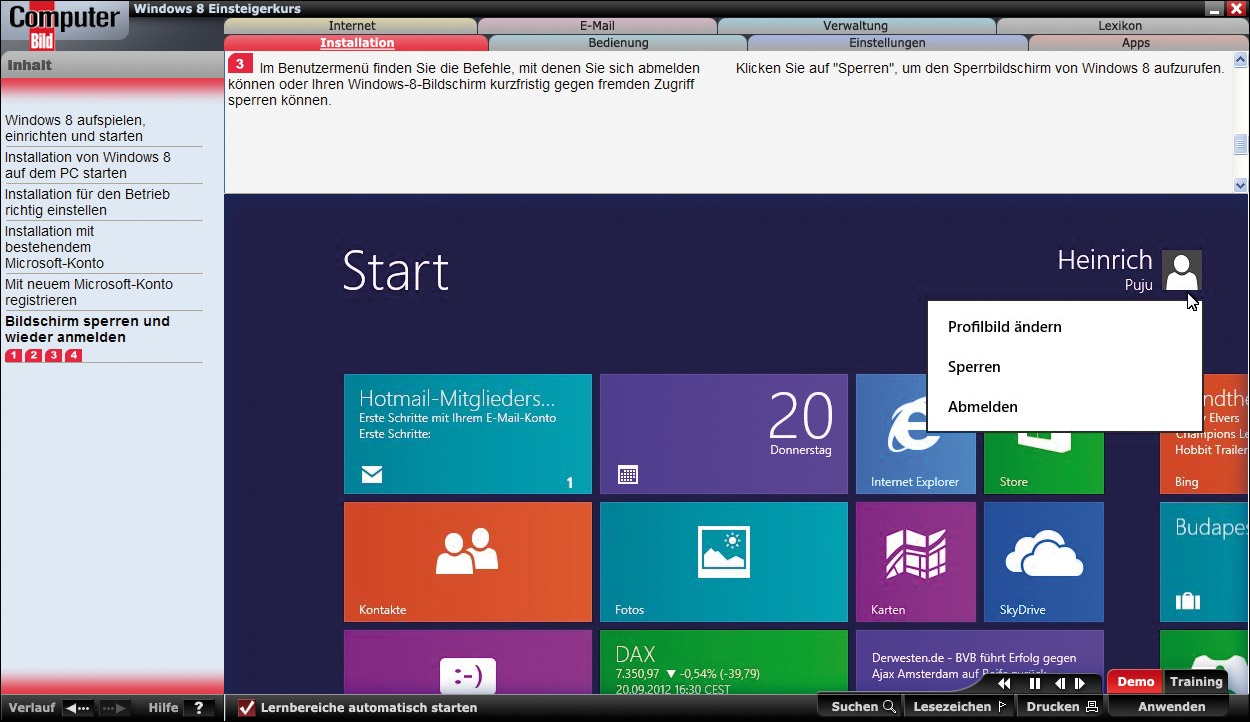This screenshot has width=1250, height=722.
Task: Open the Internet Explorer tile
Action: pos(915,434)
